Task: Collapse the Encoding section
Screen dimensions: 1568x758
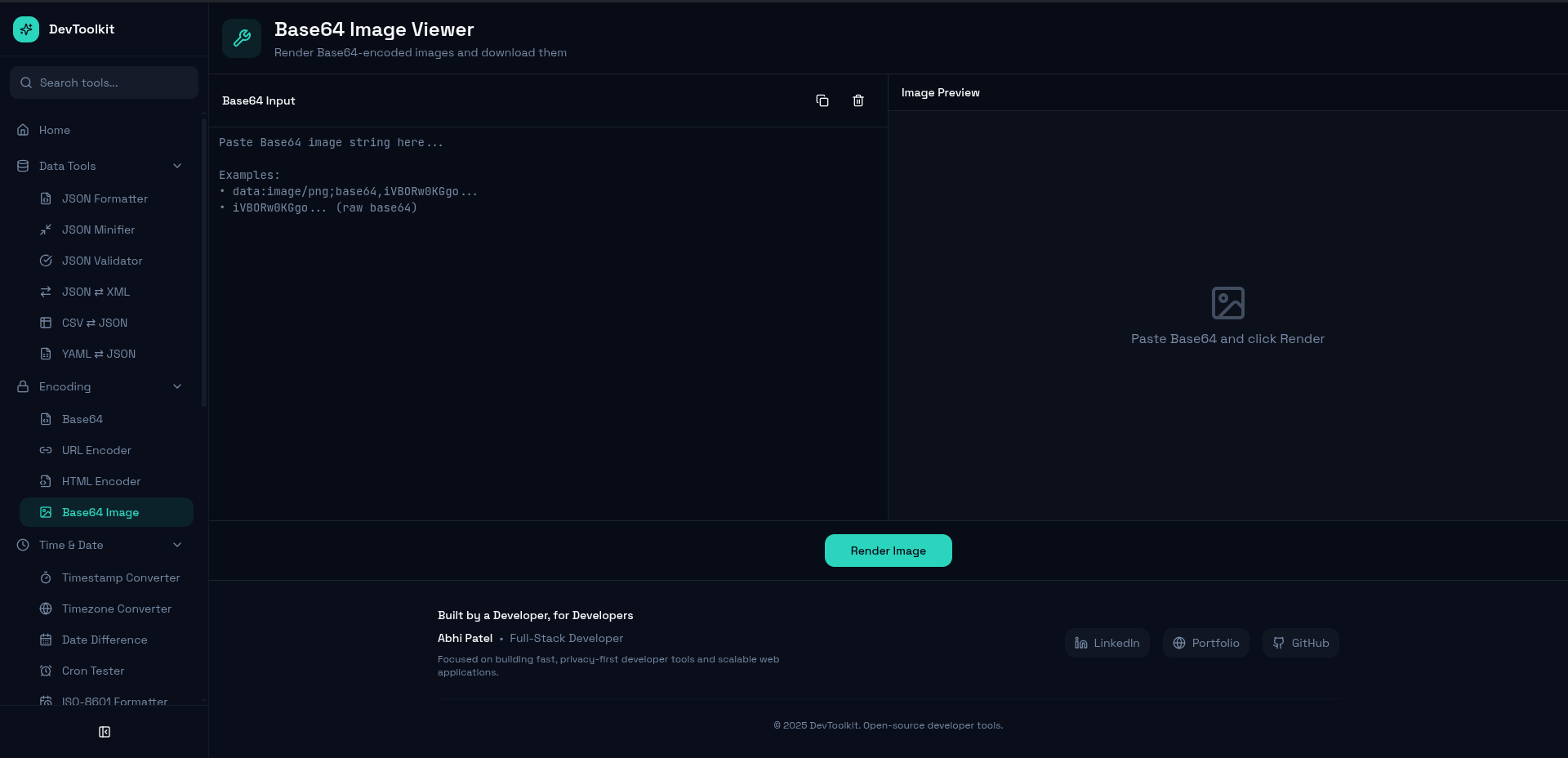Action: [177, 386]
